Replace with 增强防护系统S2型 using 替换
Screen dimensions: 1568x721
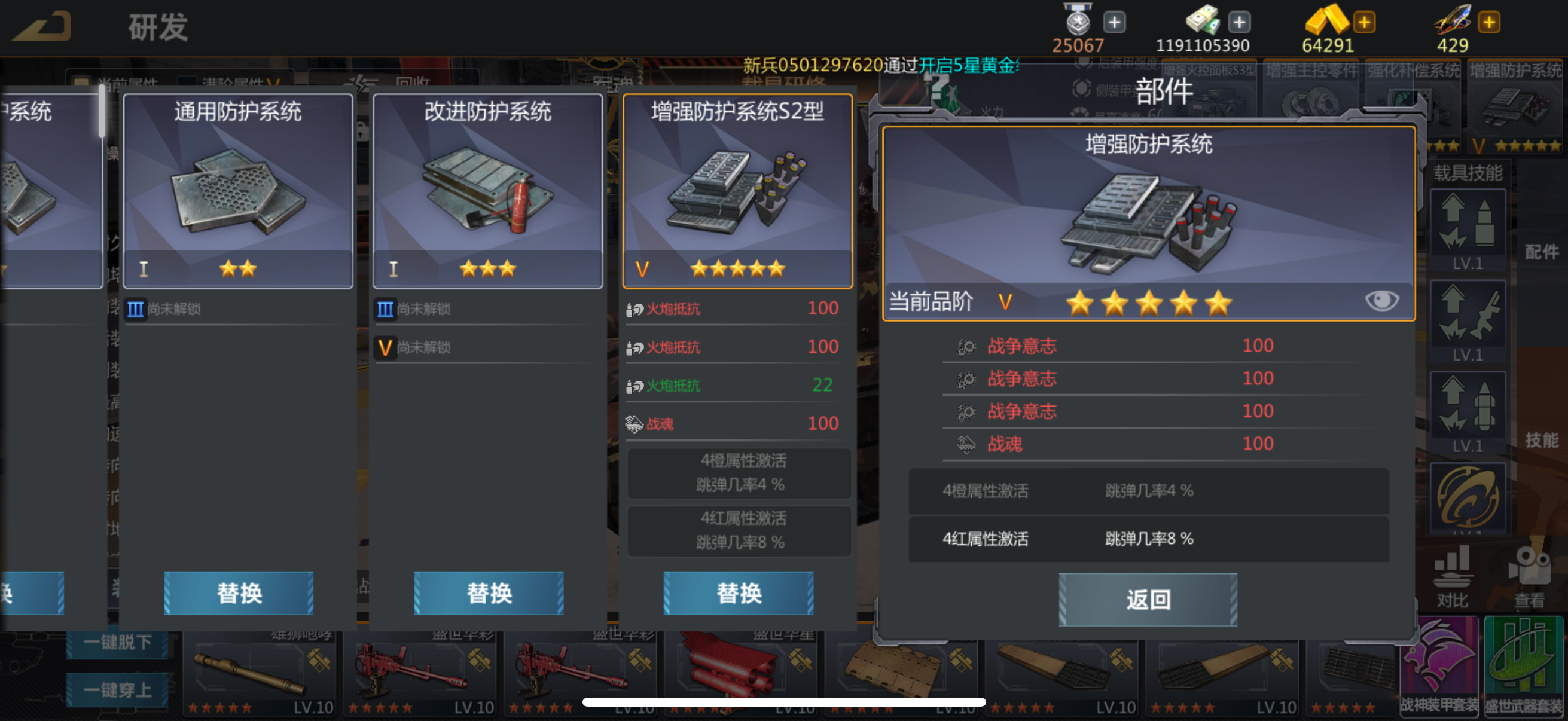coord(739,592)
